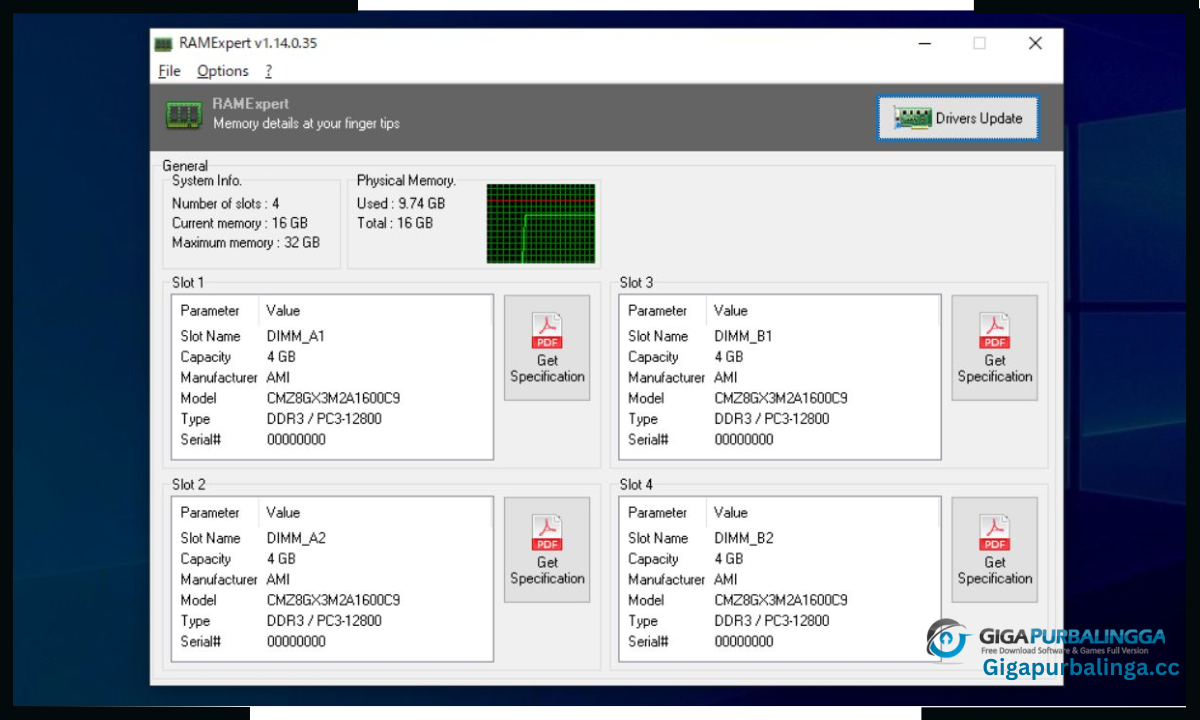Get Specification PDF for Slot 2
The height and width of the screenshot is (720, 1200).
tap(547, 550)
